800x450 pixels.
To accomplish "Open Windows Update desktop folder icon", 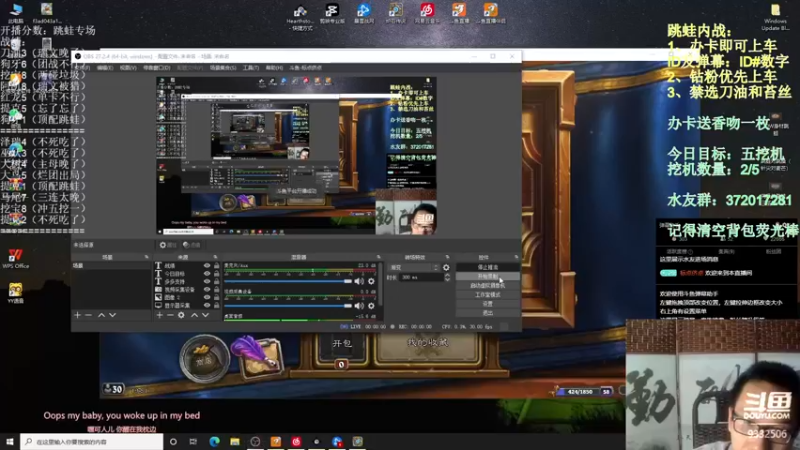I will point(775,17).
